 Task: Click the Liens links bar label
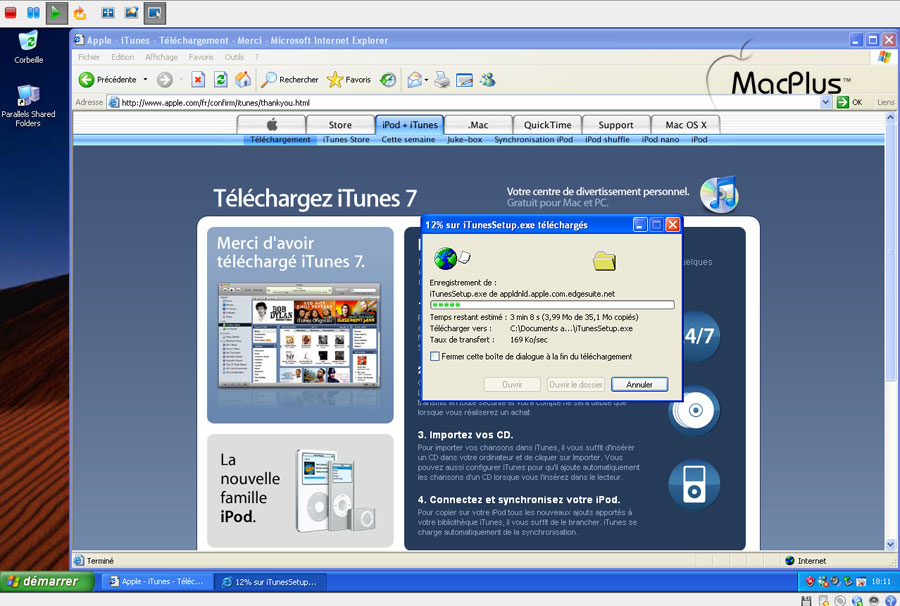(x=886, y=103)
